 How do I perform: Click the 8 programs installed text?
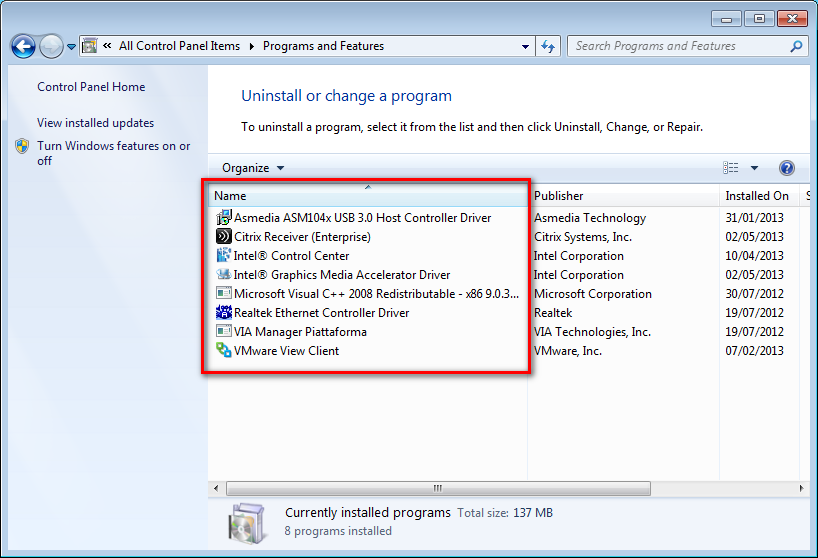[x=338, y=531]
